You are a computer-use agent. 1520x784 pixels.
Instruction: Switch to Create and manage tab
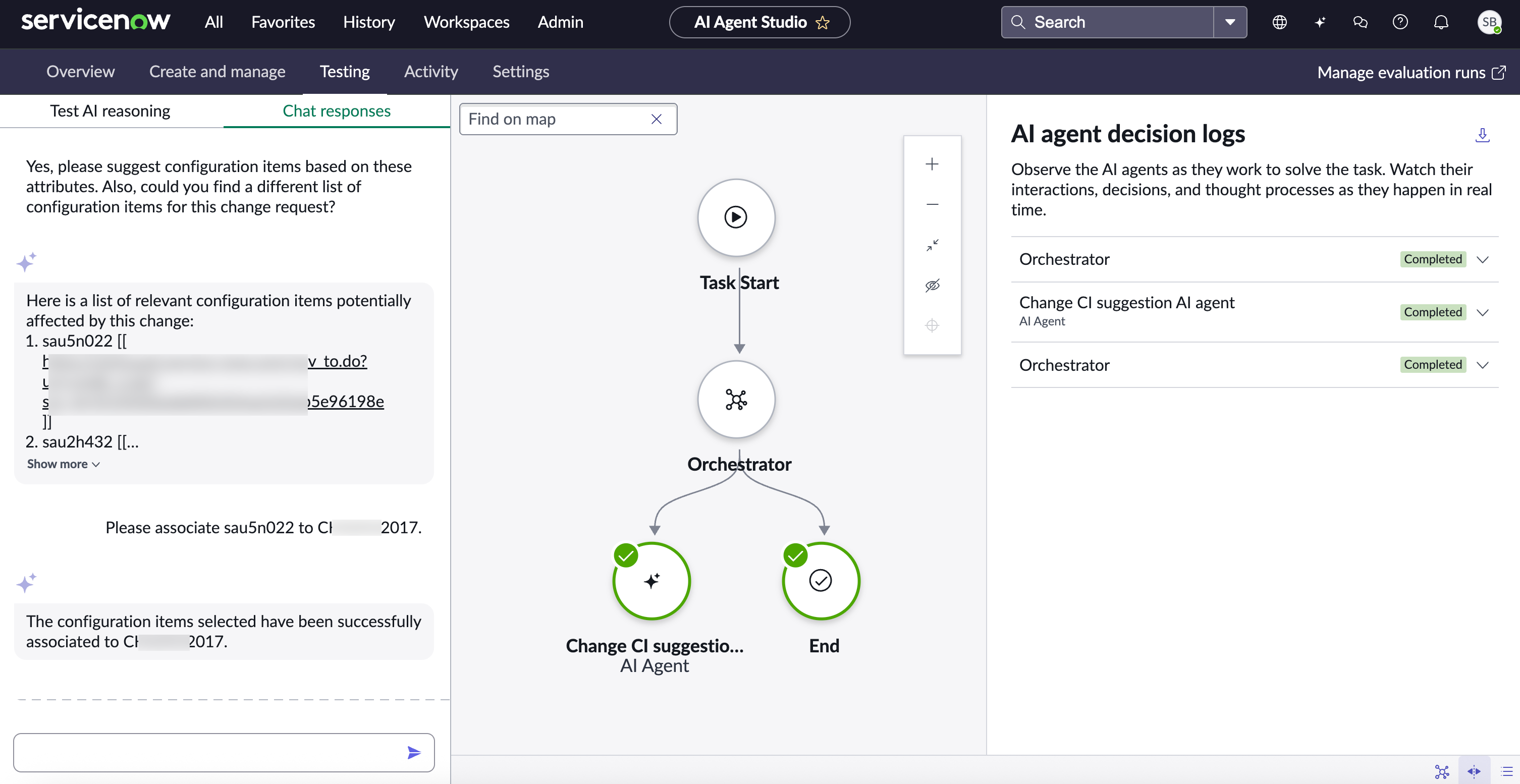point(217,71)
